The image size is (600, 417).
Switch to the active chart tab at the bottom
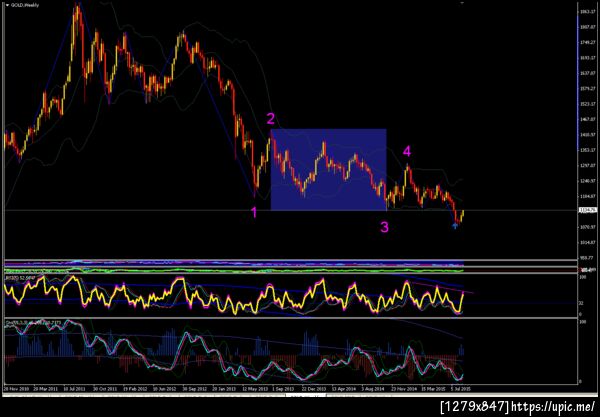pos(306,395)
